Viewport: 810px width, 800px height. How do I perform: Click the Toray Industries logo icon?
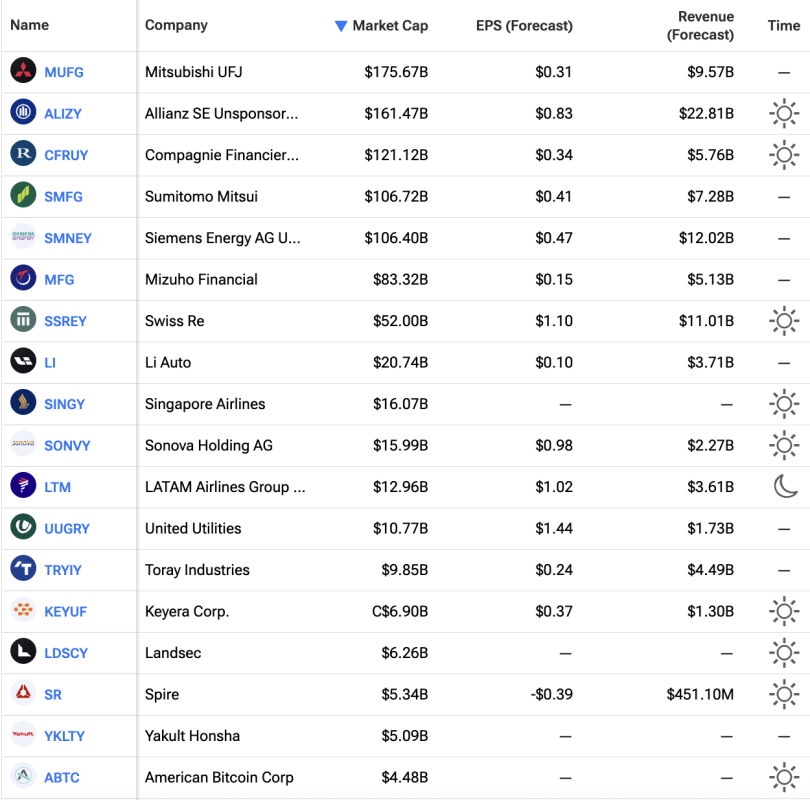tap(23, 569)
